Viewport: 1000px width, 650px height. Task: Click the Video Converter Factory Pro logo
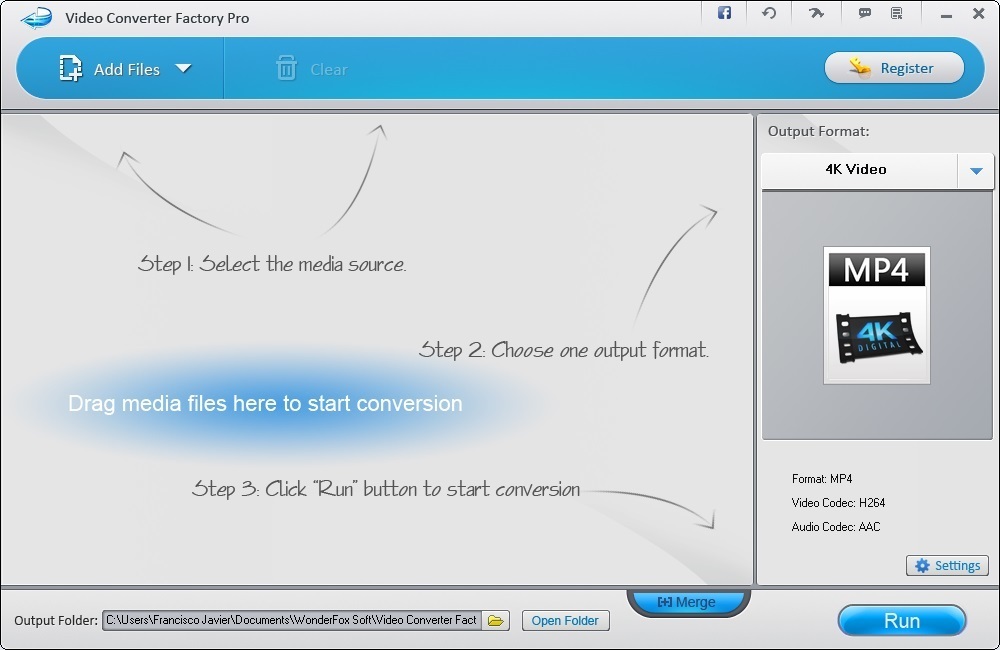(x=34, y=16)
